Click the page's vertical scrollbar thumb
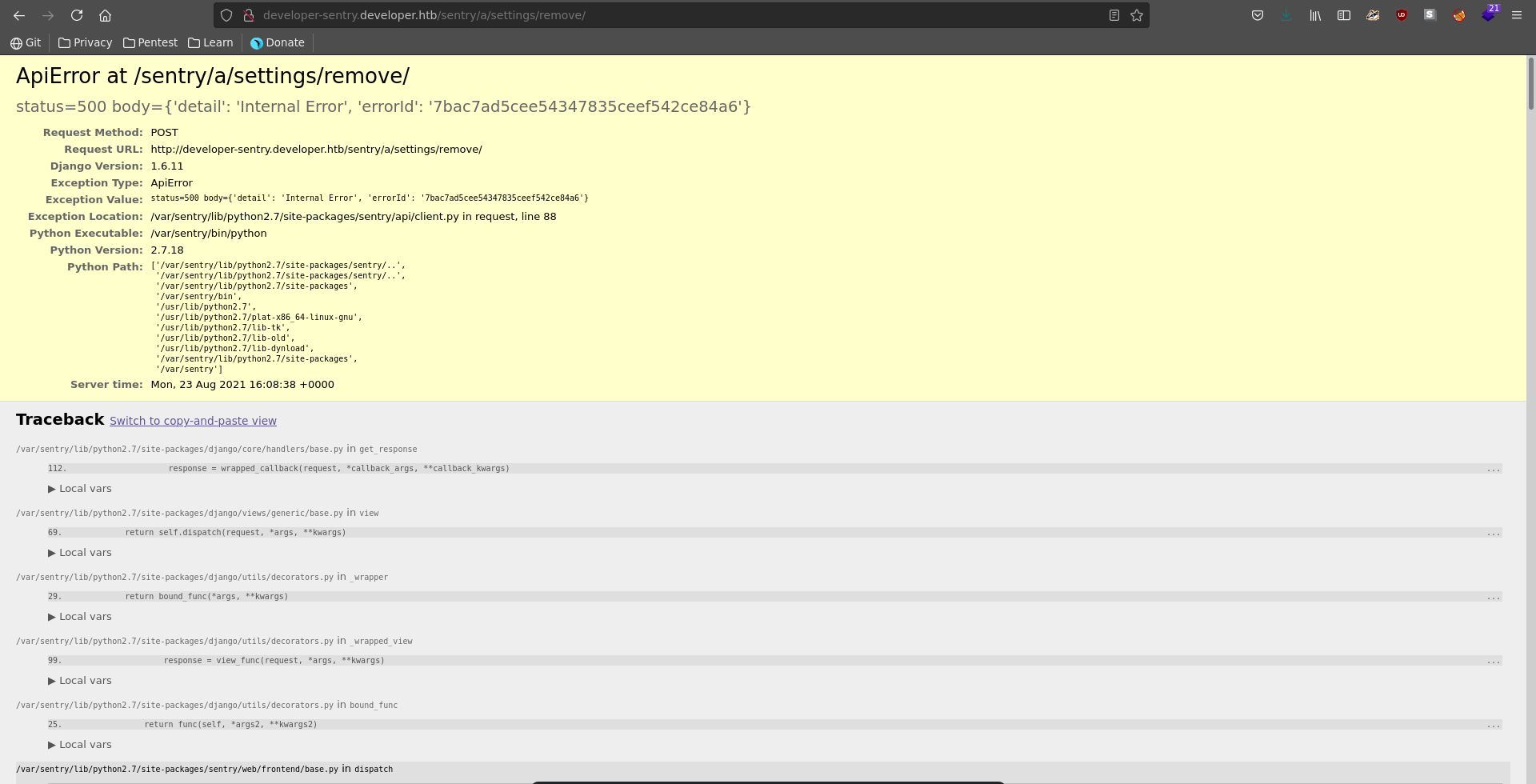Viewport: 1536px width, 784px height. [1530, 84]
